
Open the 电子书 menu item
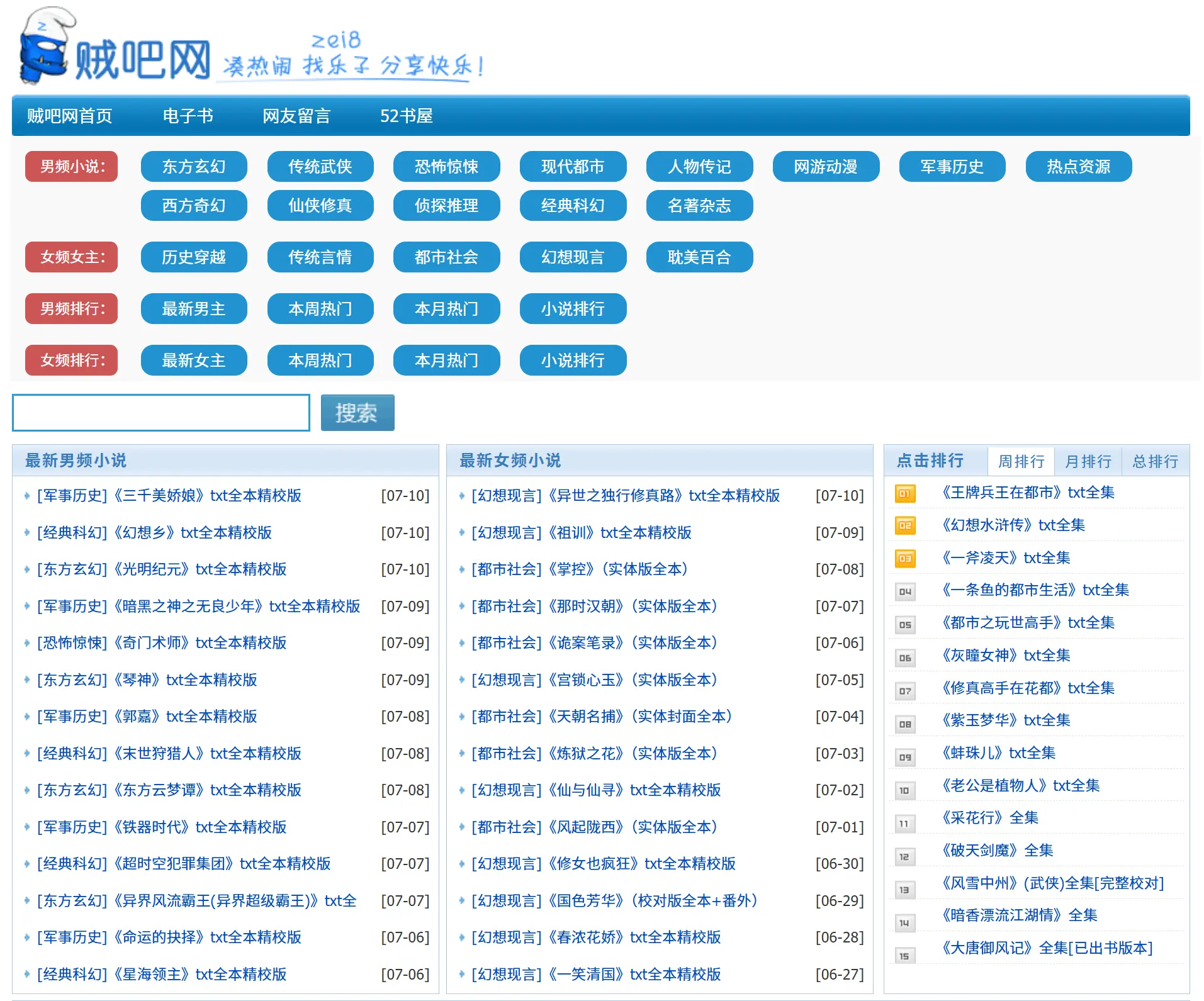tap(188, 116)
